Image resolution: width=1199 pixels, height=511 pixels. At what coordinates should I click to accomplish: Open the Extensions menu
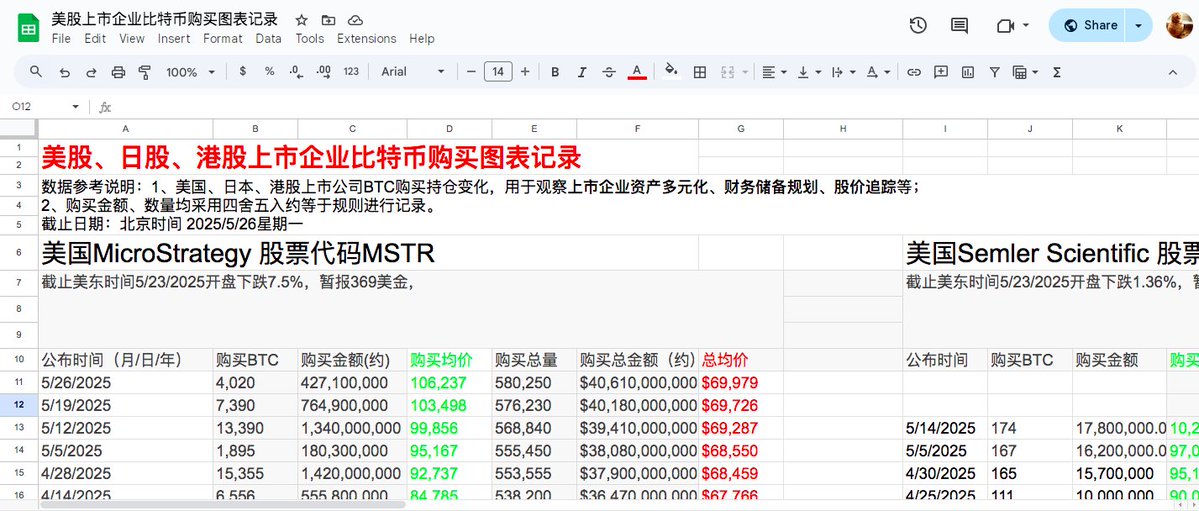[366, 38]
